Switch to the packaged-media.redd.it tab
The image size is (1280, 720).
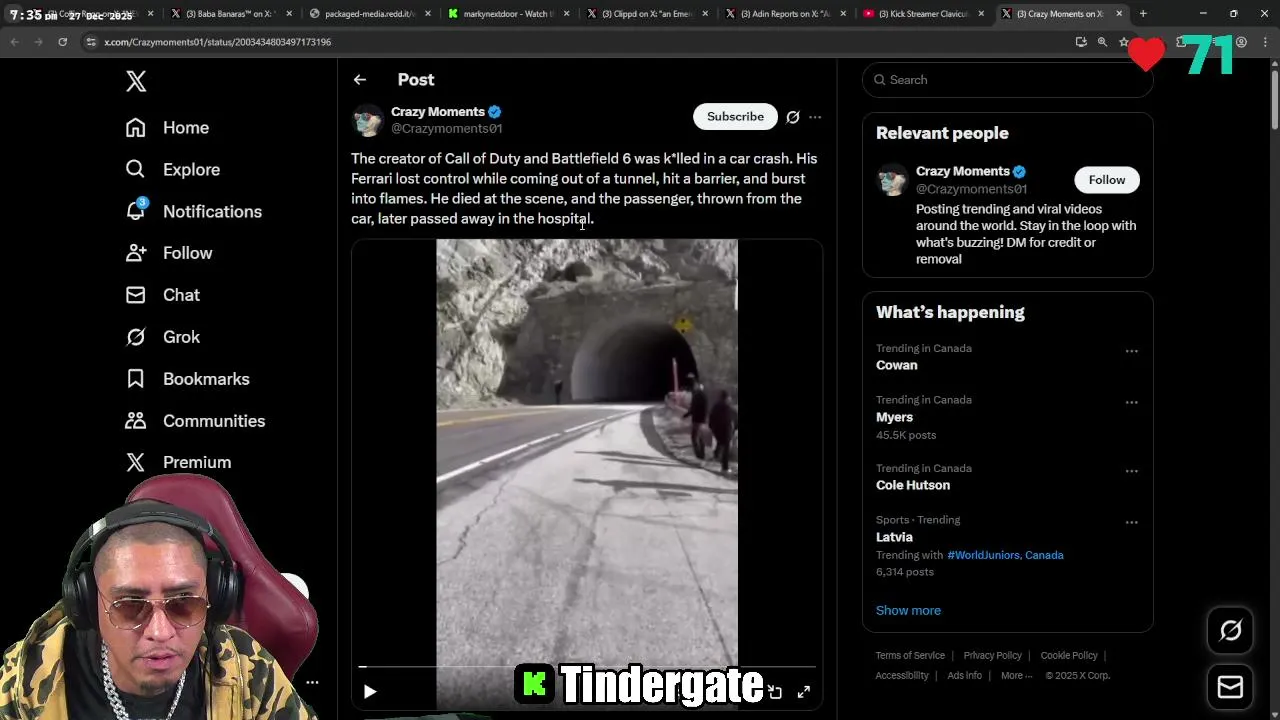point(368,14)
